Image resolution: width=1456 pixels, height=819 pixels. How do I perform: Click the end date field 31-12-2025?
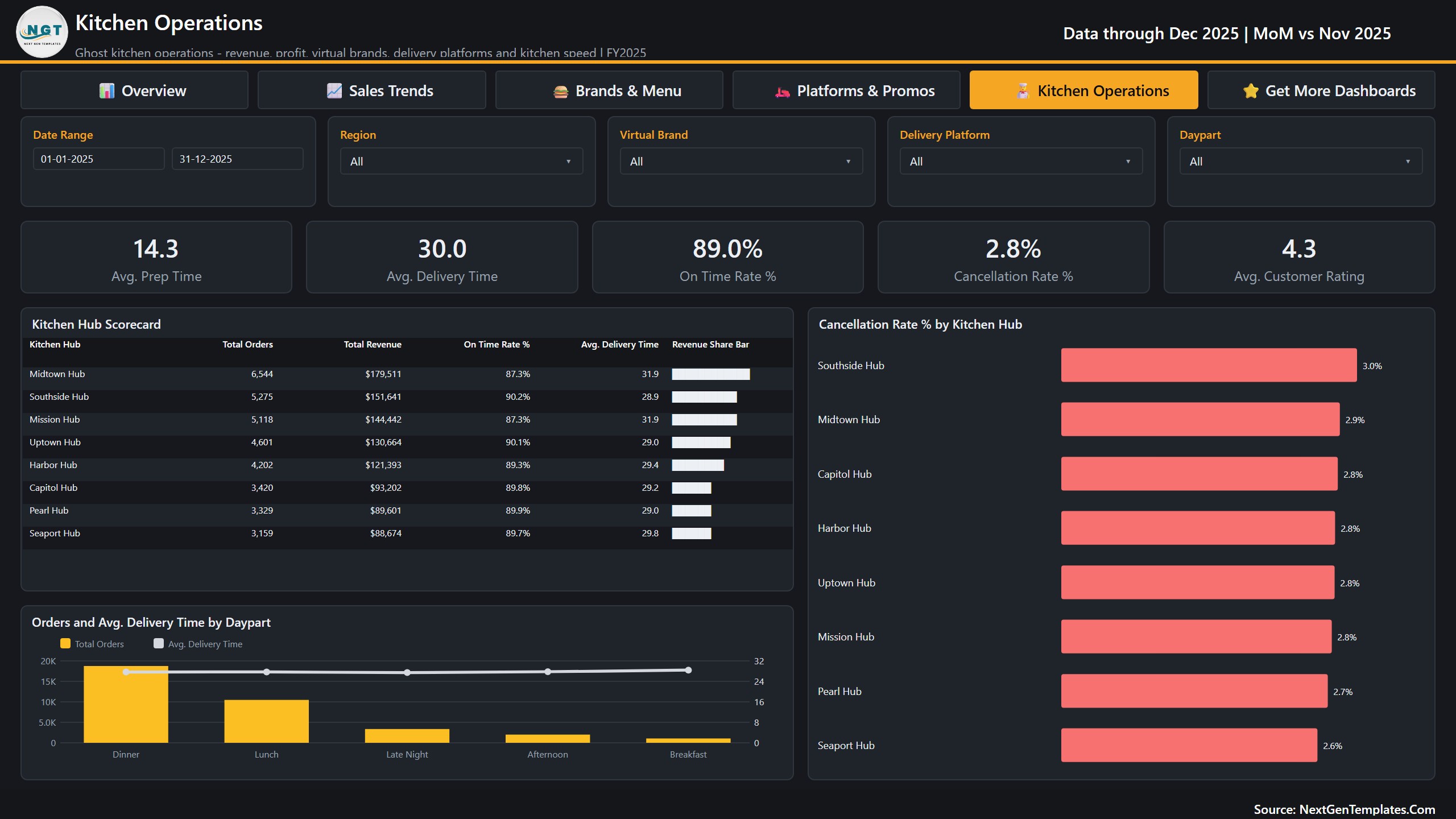[238, 159]
